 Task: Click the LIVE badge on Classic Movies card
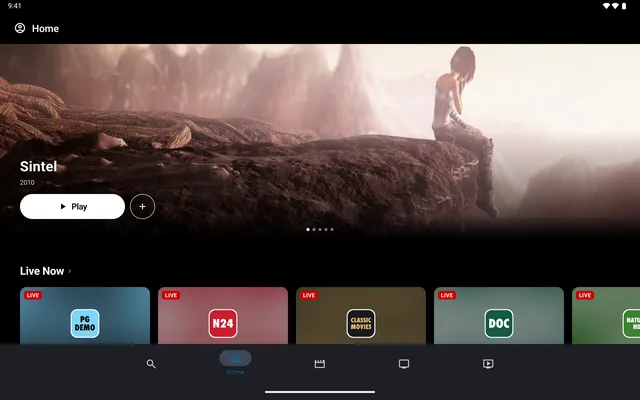click(309, 295)
